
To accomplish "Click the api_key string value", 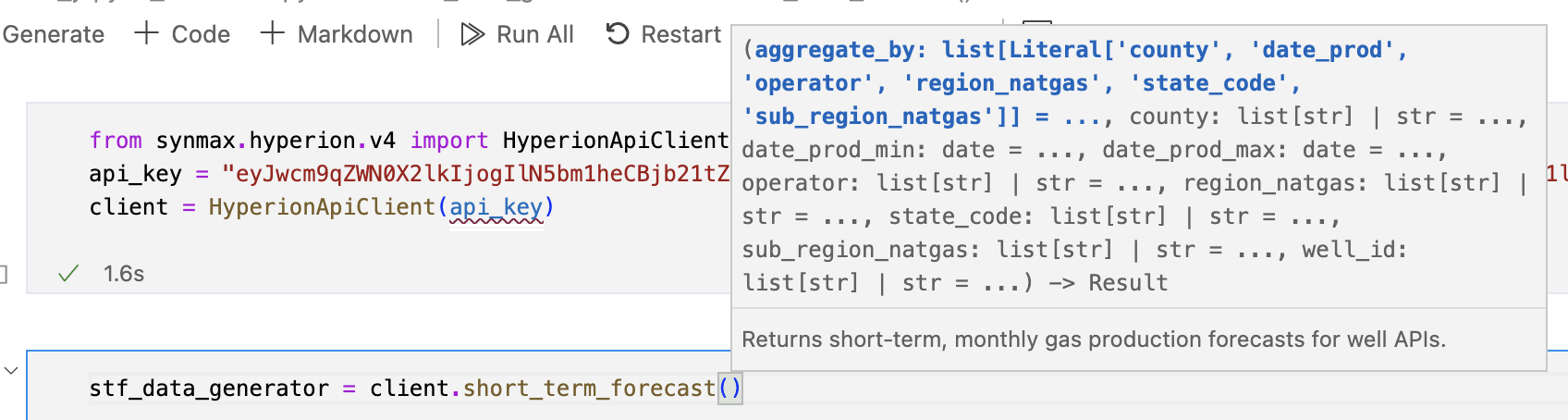I will pos(475,174).
